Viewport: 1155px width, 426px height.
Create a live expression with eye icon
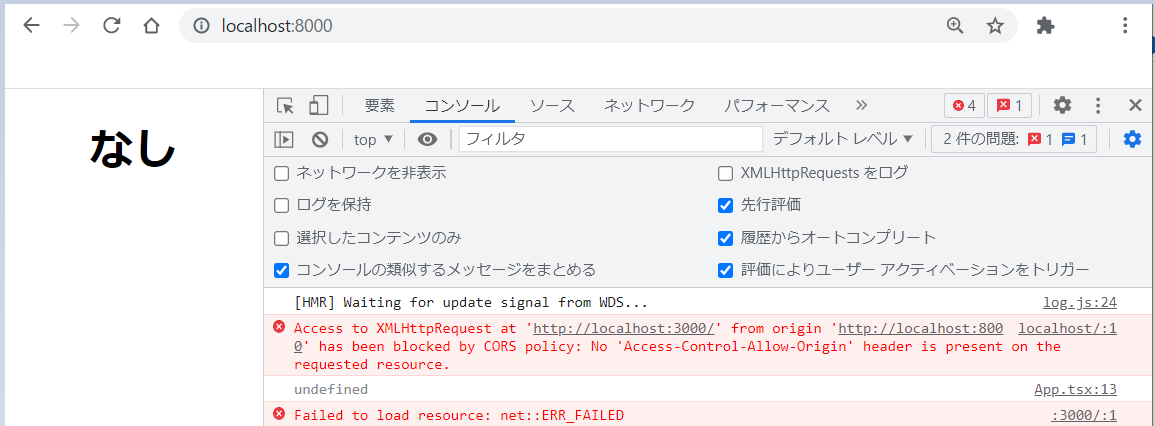pos(426,139)
